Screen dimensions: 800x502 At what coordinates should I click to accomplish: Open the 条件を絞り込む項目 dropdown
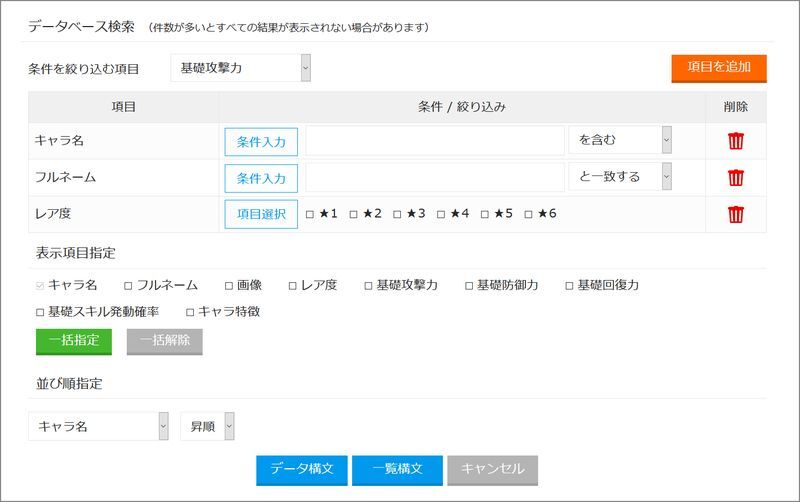pyautogui.click(x=241, y=68)
